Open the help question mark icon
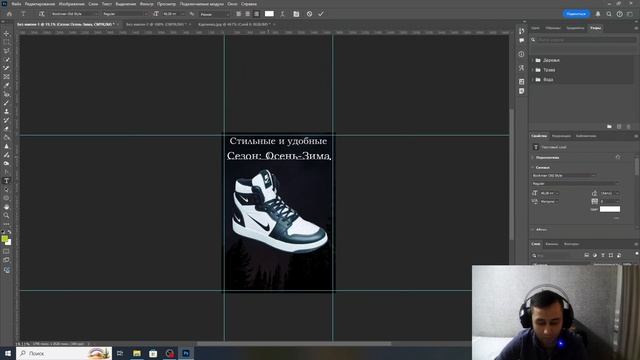640x360 pixels. 620,14
